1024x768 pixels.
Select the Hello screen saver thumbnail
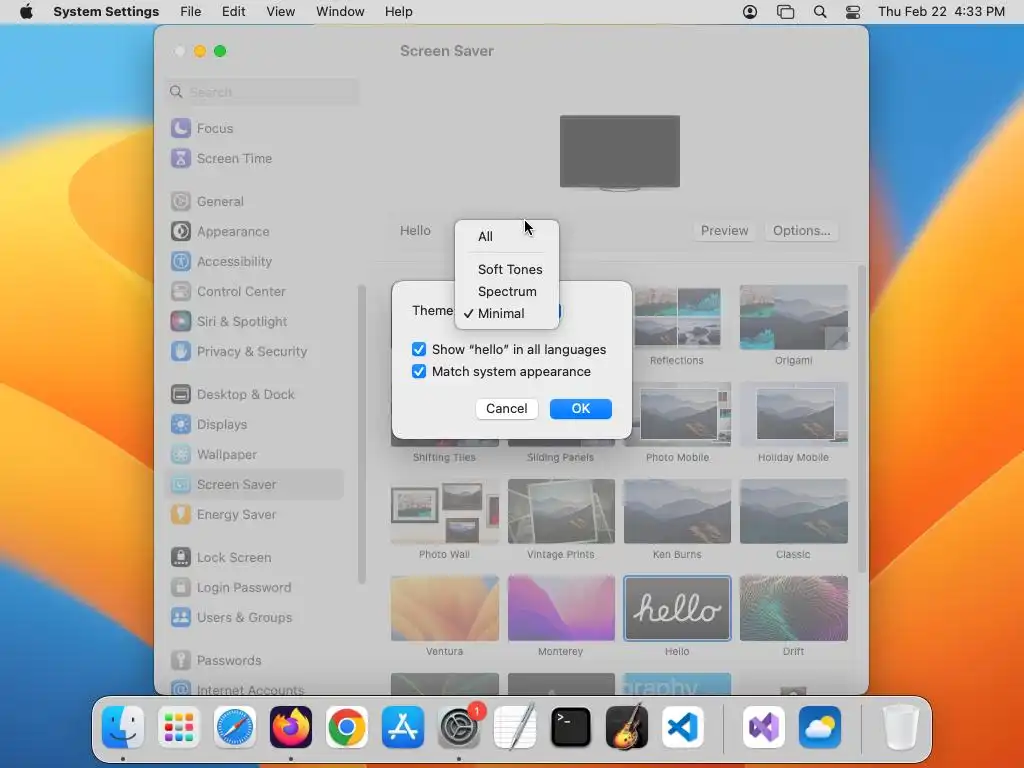(677, 609)
